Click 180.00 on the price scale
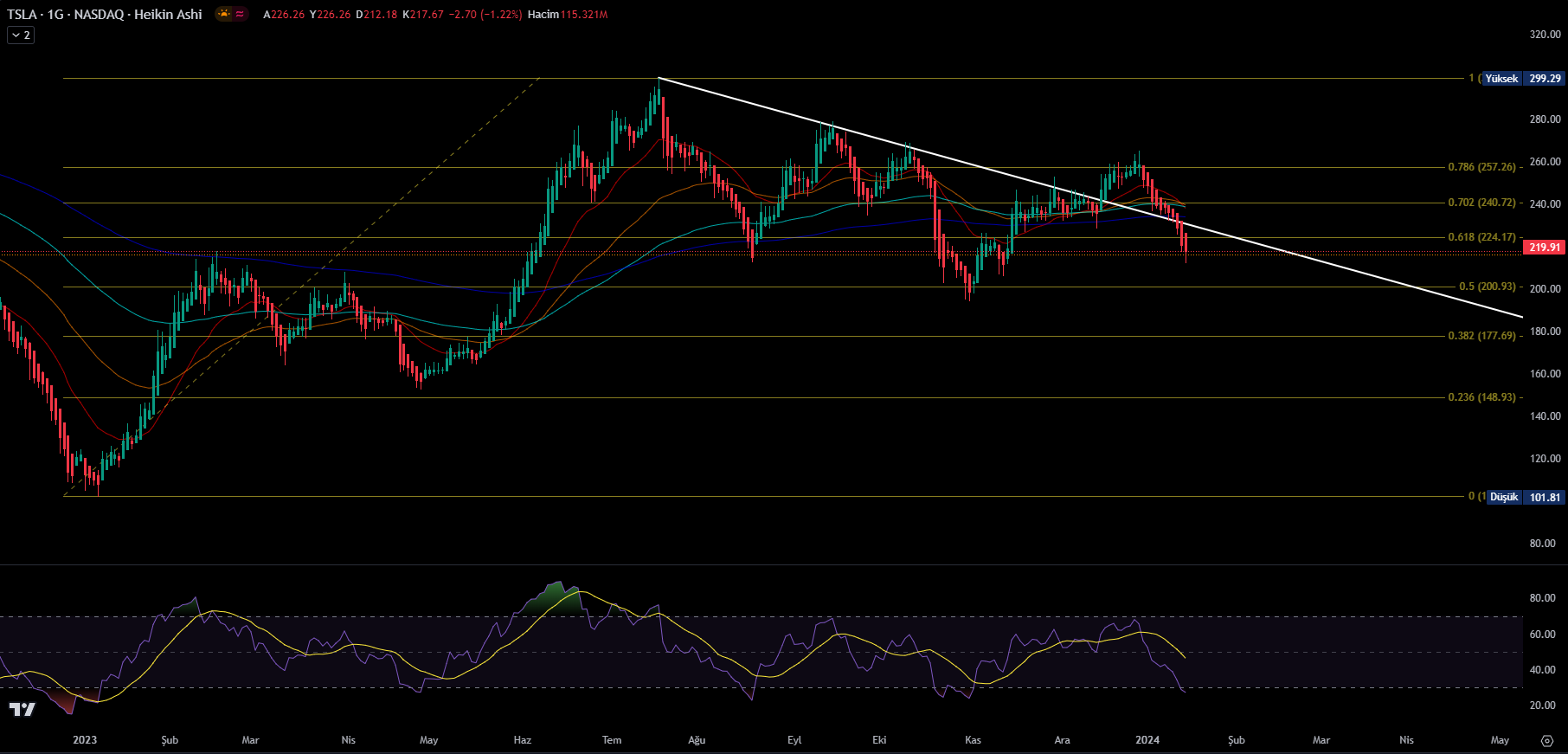Screen dimensions: 1568x754 [1545, 332]
